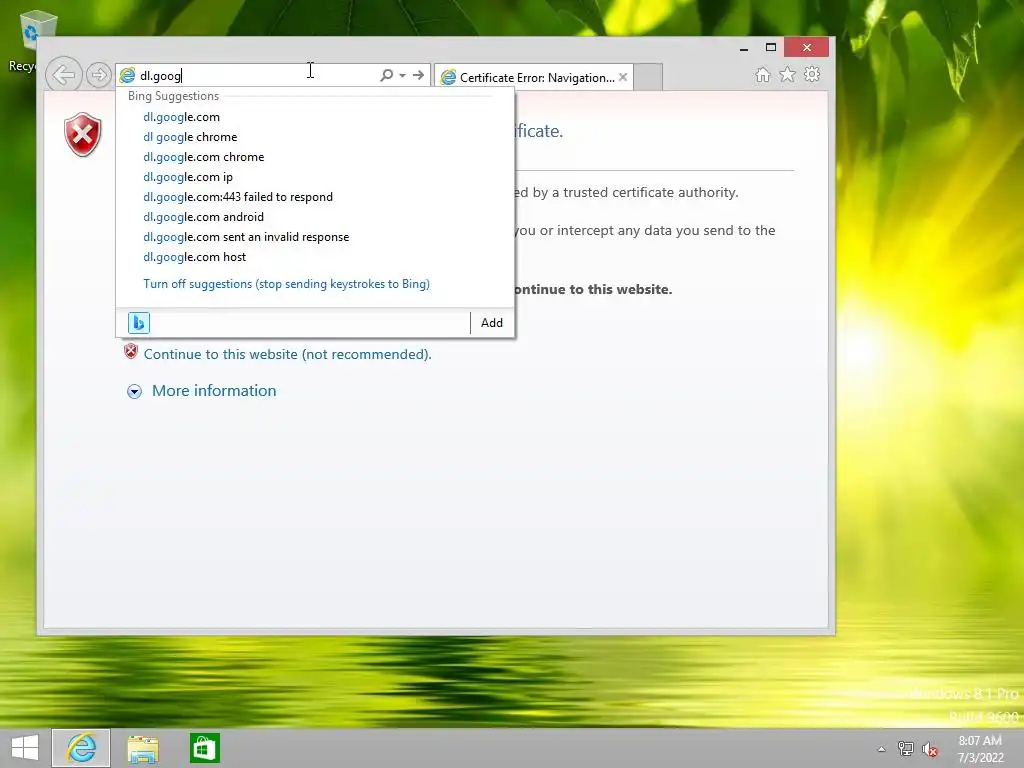Screen dimensions: 1024x768
Task: Click the More information text link
Action: point(214,391)
